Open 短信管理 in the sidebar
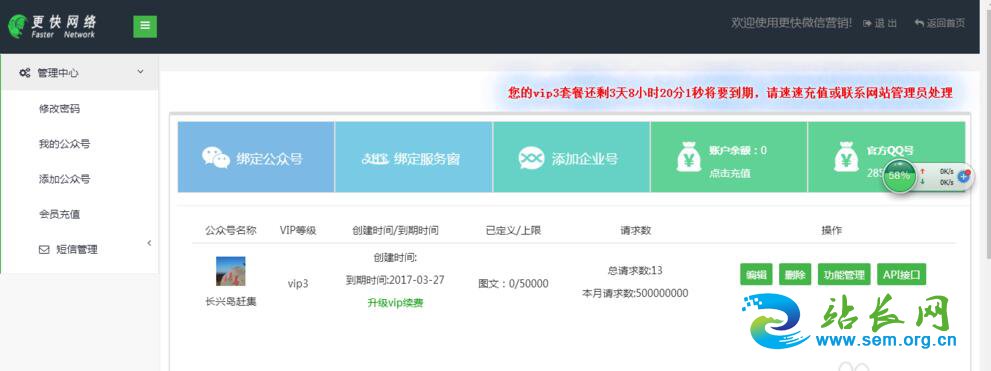This screenshot has height=371, width=991. coord(77,250)
